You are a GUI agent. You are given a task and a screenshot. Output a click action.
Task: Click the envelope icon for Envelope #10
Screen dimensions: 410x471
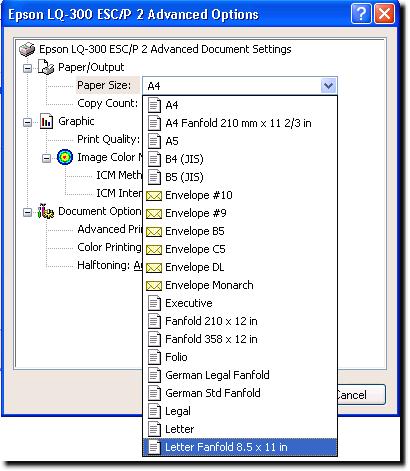pos(154,196)
